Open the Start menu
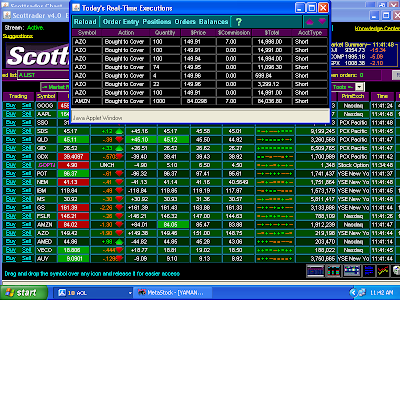 click(23, 293)
